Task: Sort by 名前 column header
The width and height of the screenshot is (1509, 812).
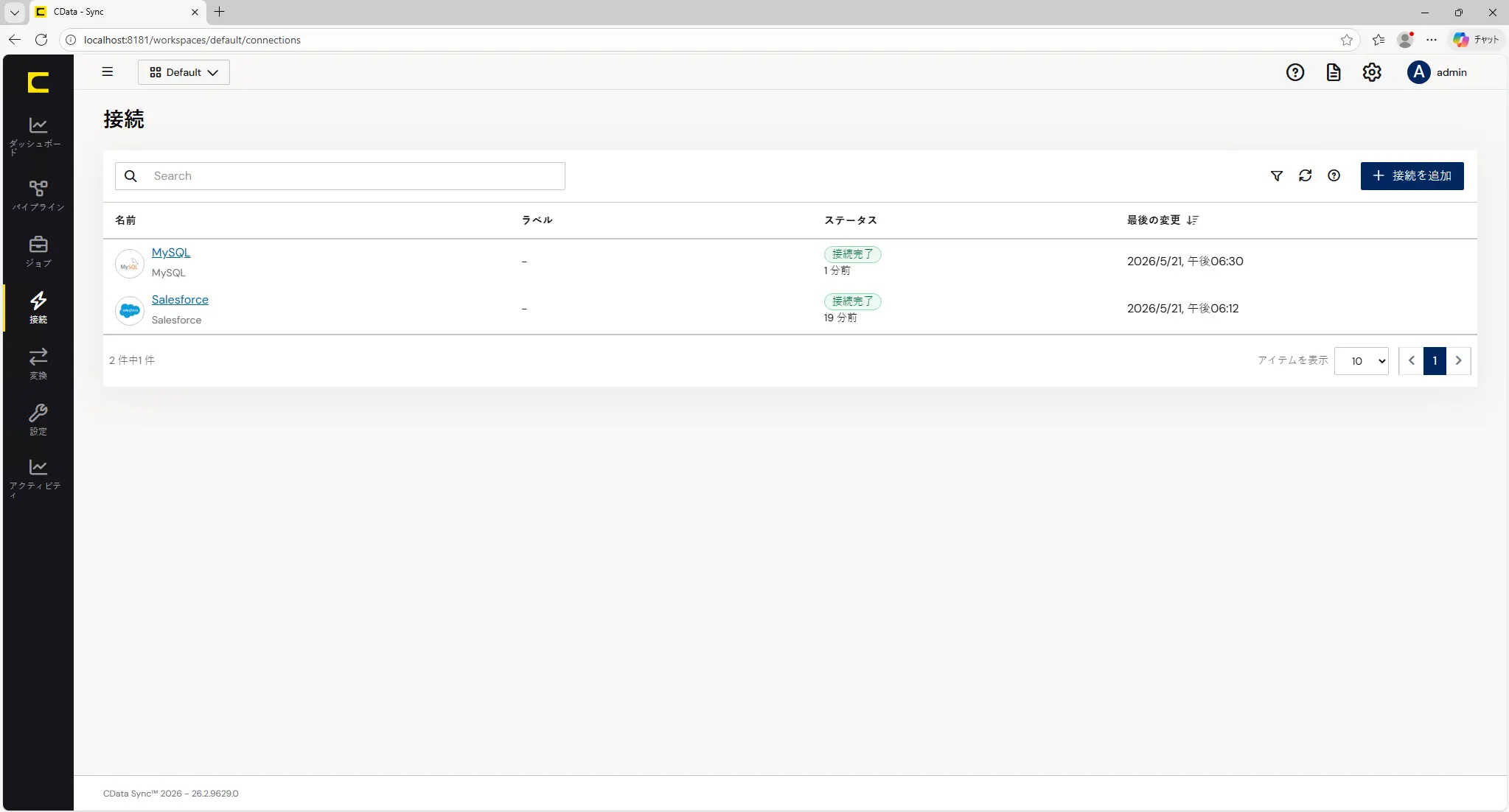Action: (125, 220)
